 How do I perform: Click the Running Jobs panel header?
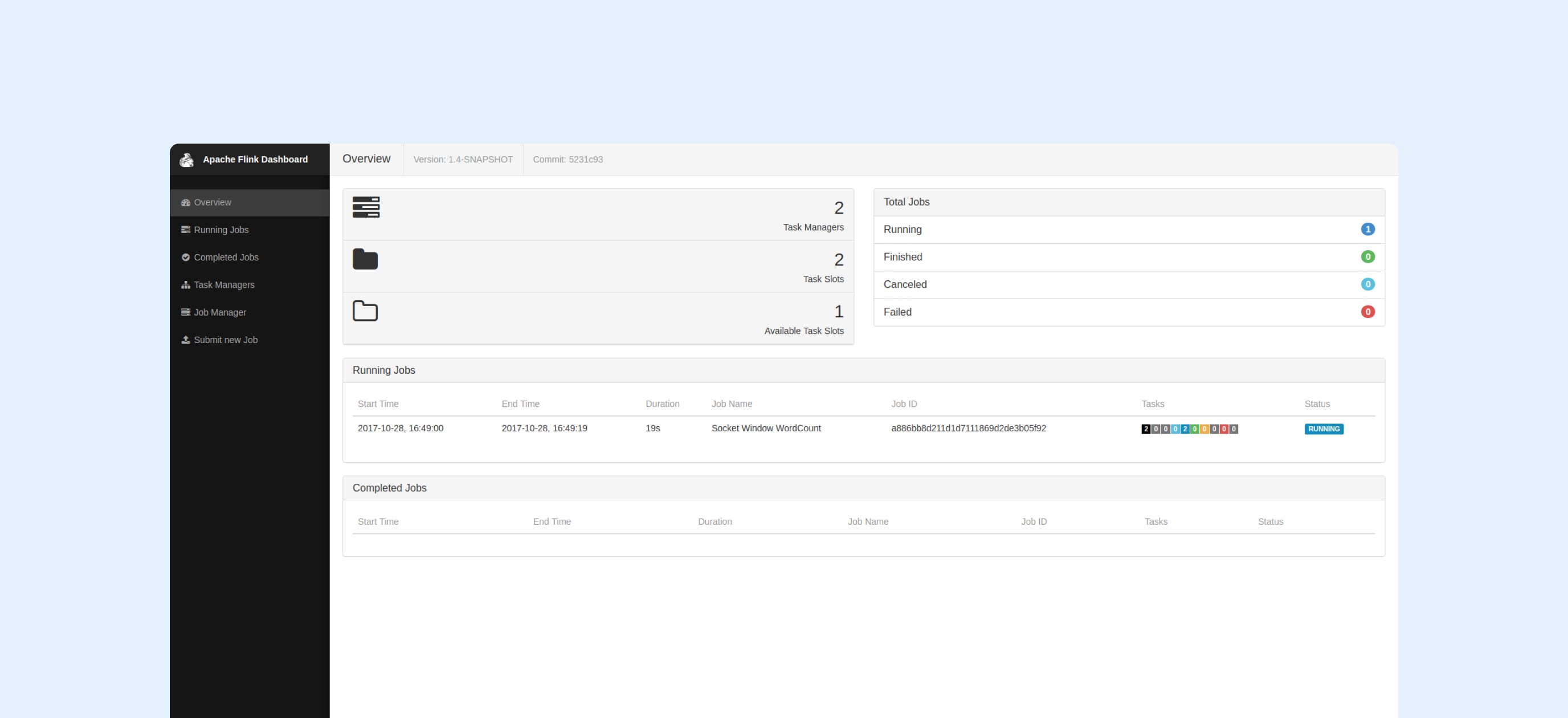pos(864,370)
